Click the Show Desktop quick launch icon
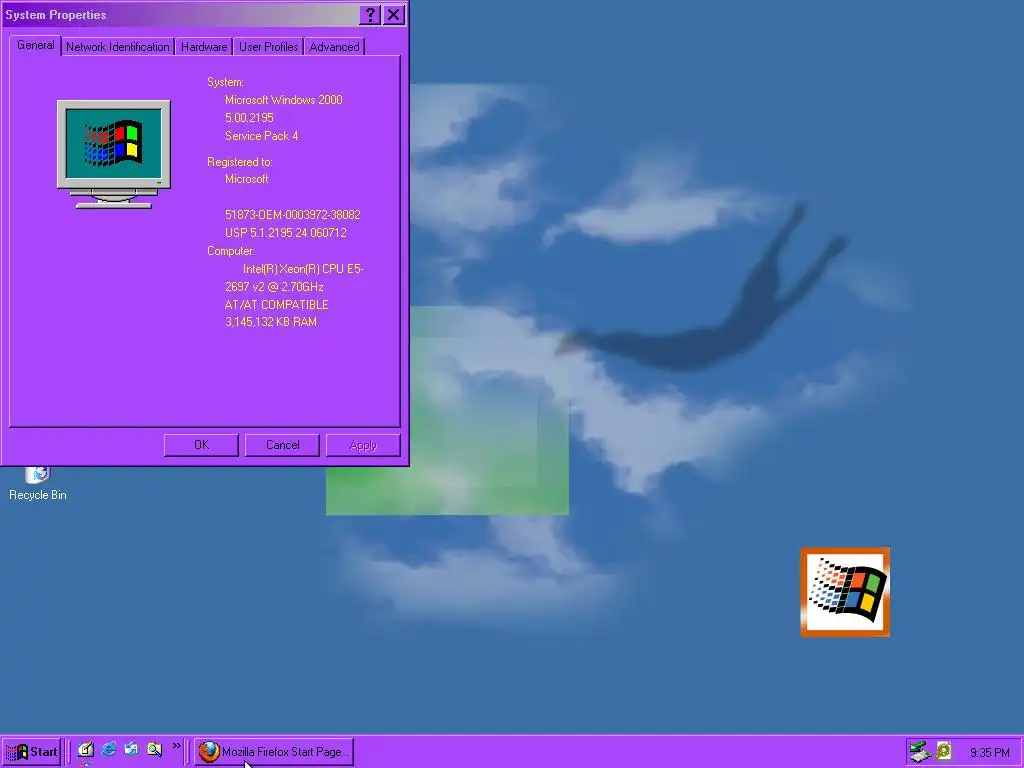1024x768 pixels. tap(86, 750)
